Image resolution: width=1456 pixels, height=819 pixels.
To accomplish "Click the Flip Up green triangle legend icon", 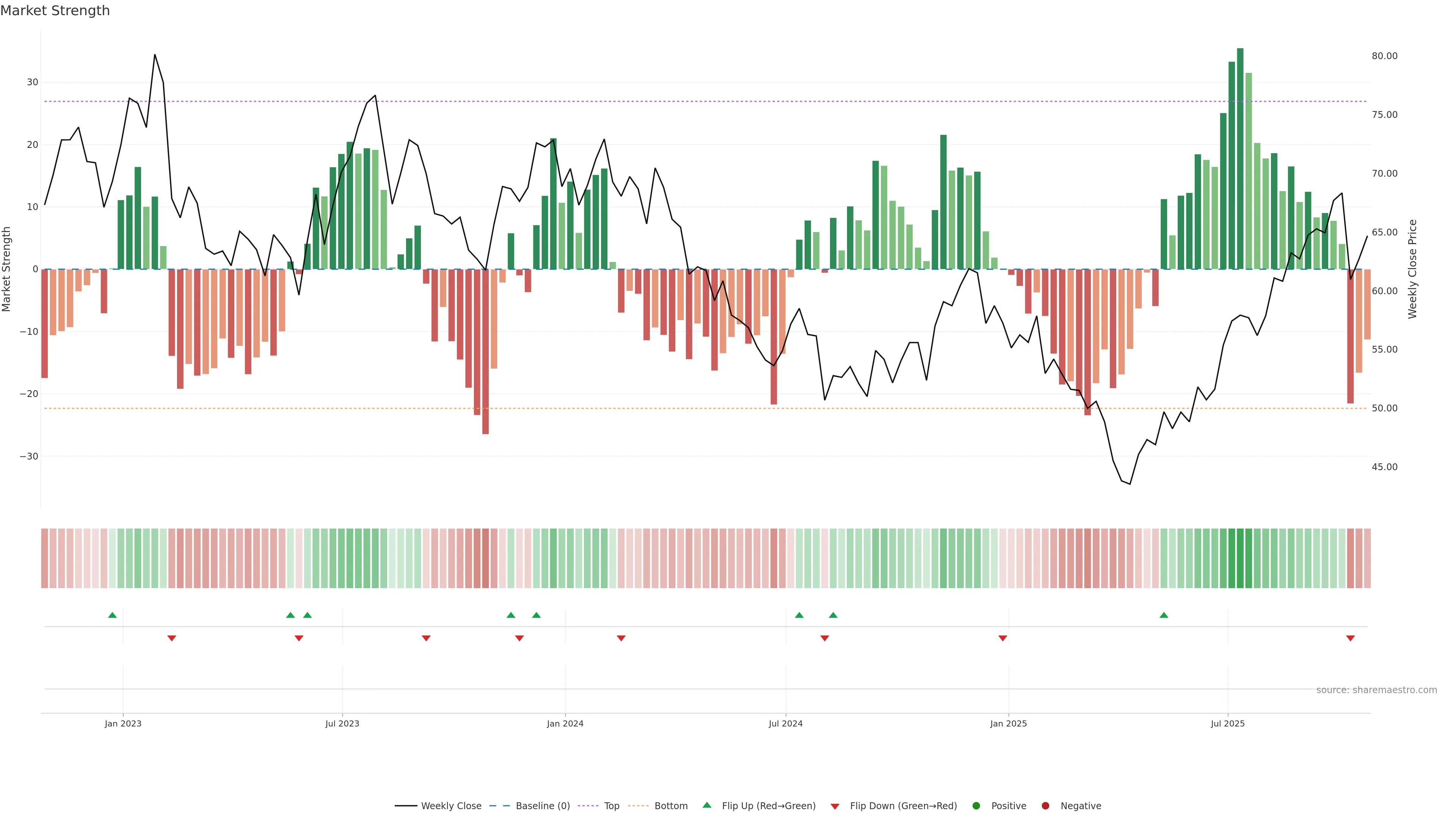I will click(706, 805).
